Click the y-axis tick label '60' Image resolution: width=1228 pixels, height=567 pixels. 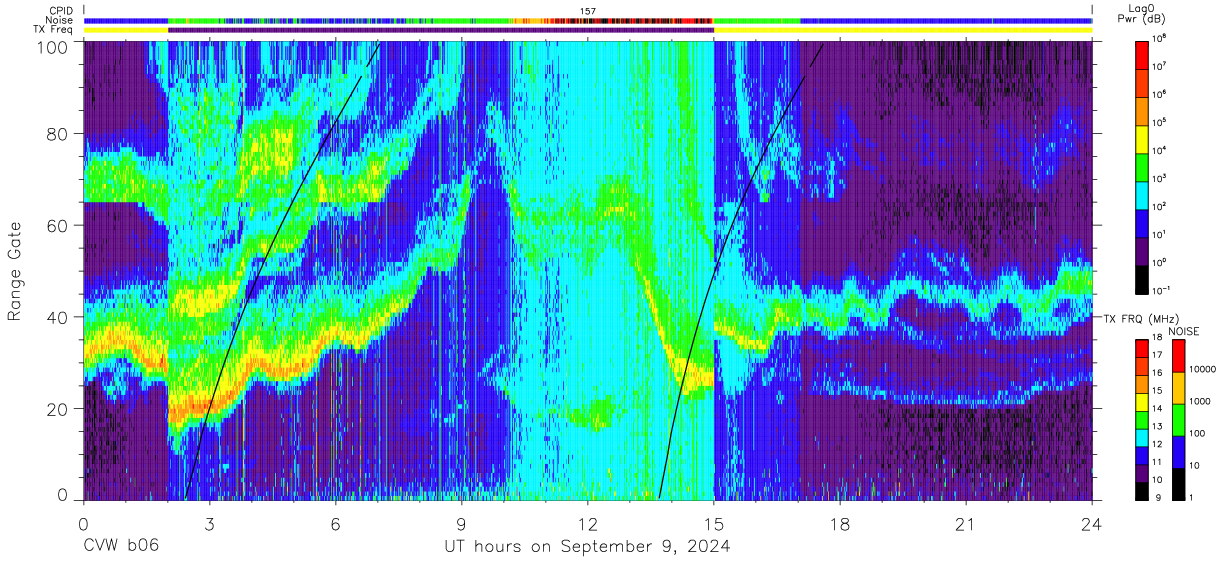pos(59,226)
